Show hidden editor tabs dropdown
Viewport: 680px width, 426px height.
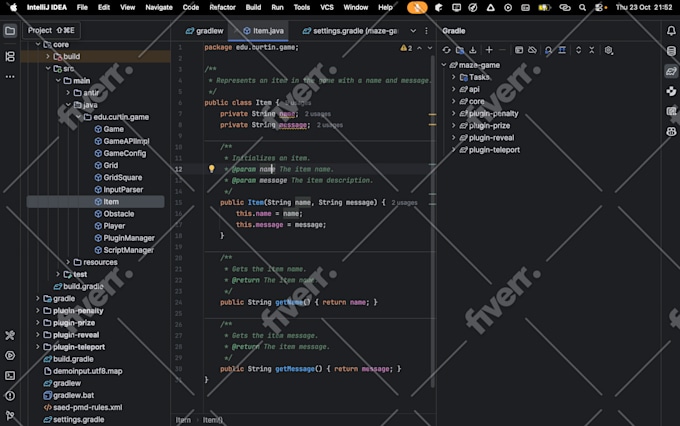(x=413, y=31)
